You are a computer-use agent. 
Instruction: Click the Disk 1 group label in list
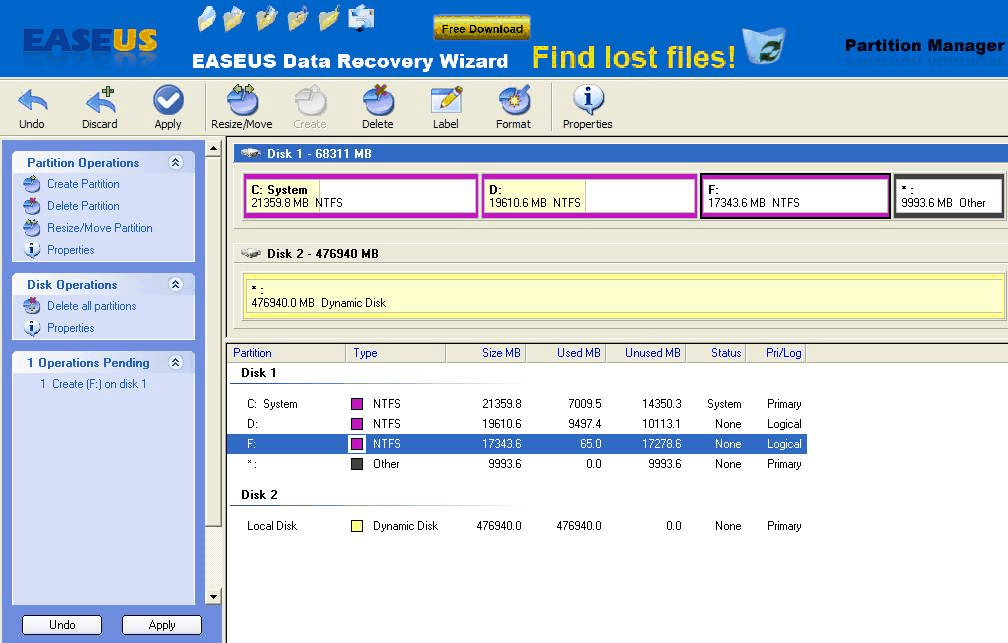pos(258,373)
